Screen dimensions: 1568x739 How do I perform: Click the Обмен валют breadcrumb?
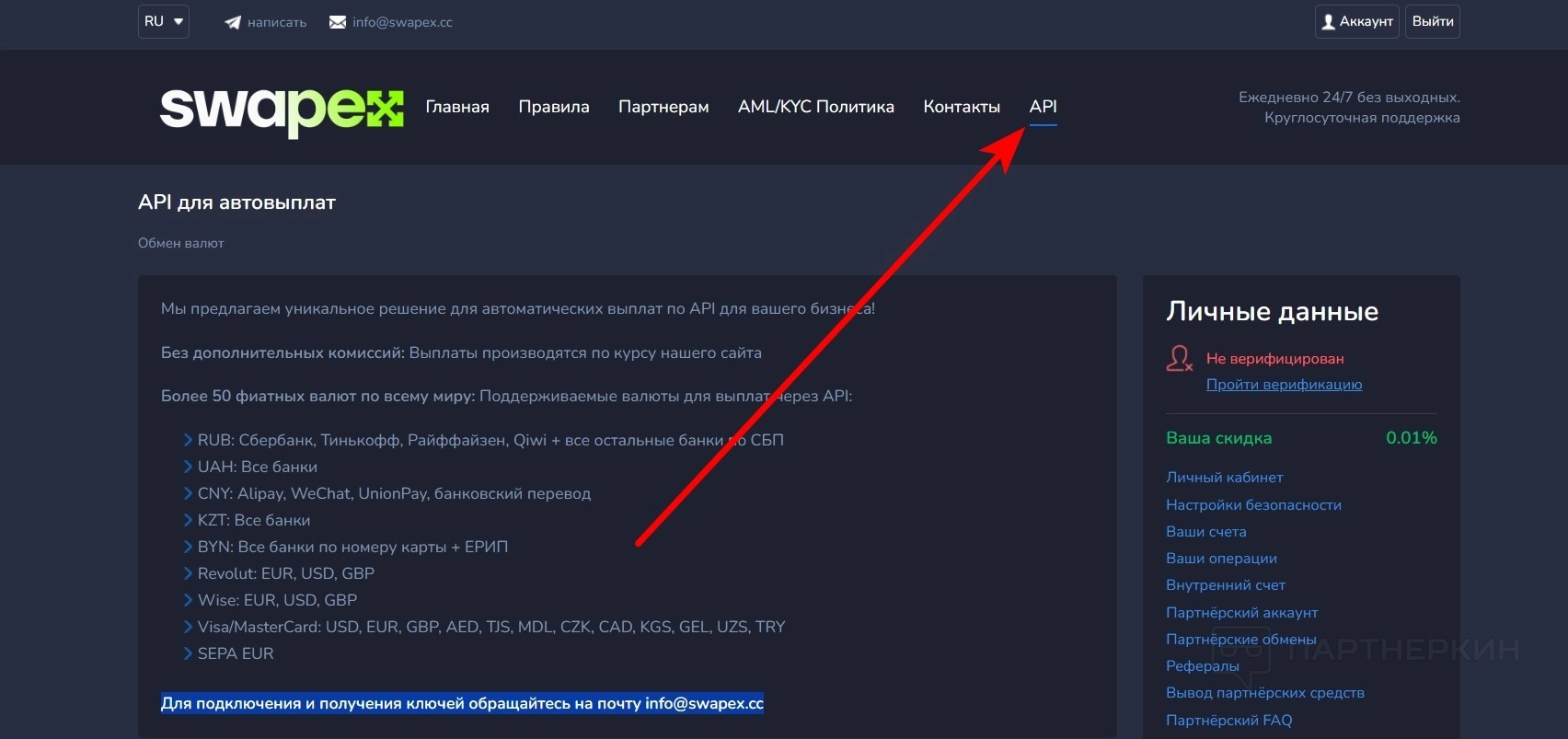180,243
